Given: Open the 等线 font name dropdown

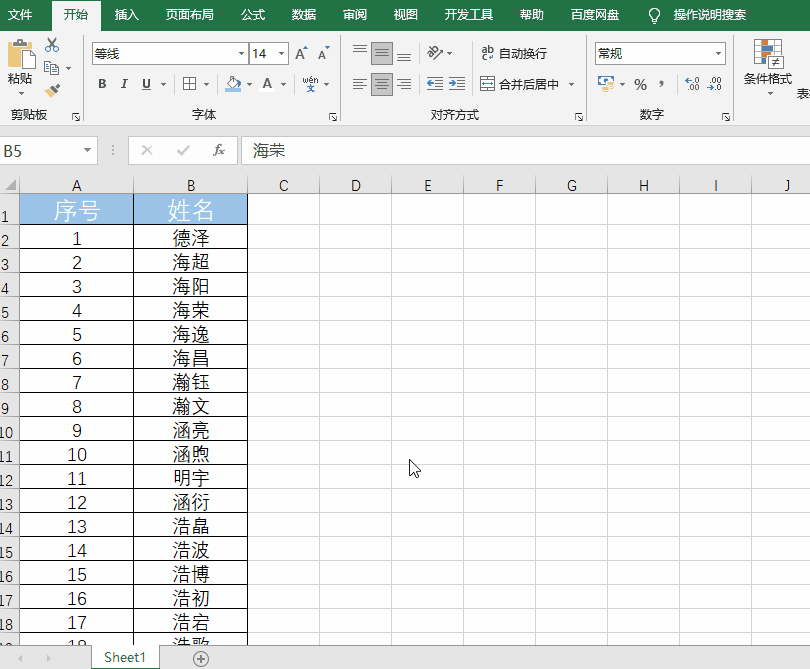Looking at the screenshot, I should click(241, 54).
